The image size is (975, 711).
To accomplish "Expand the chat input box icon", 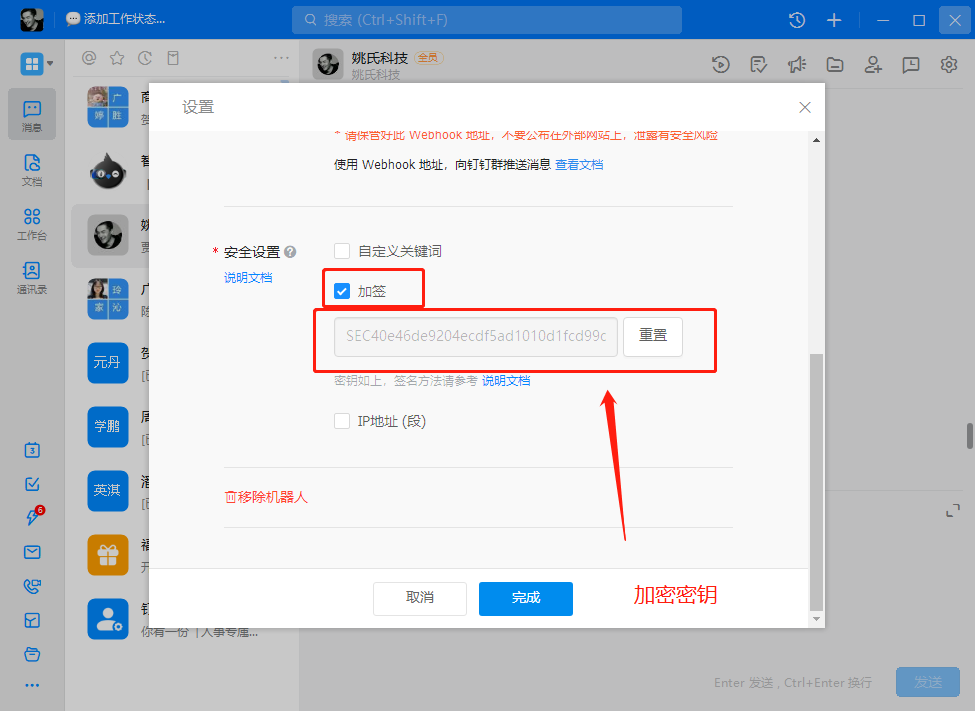I will click(953, 511).
